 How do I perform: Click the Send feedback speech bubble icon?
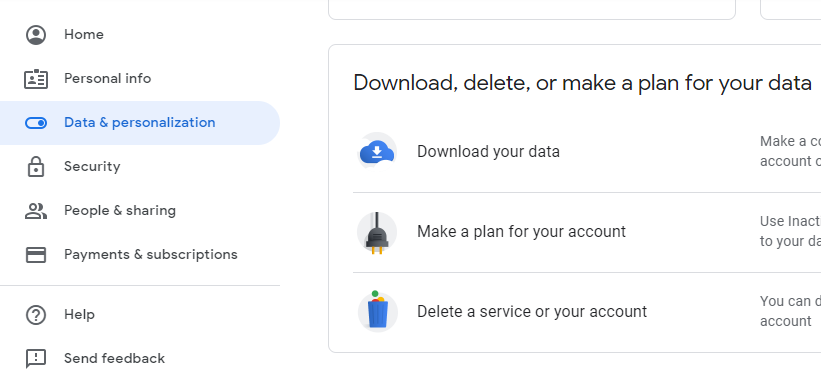pos(36,359)
